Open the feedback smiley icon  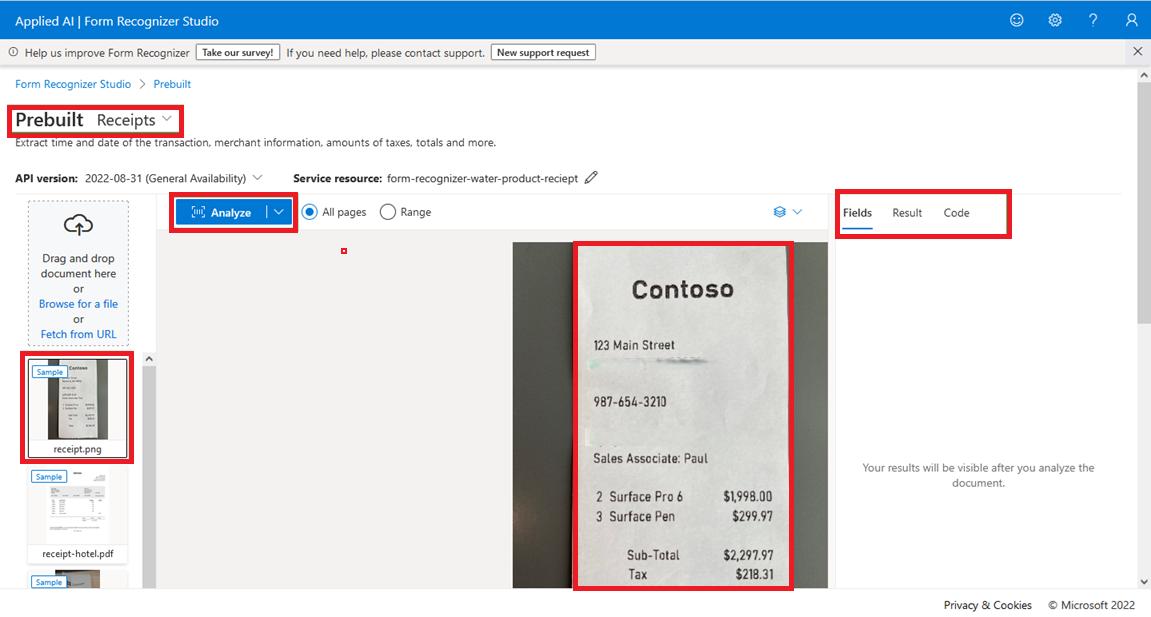coord(1017,21)
